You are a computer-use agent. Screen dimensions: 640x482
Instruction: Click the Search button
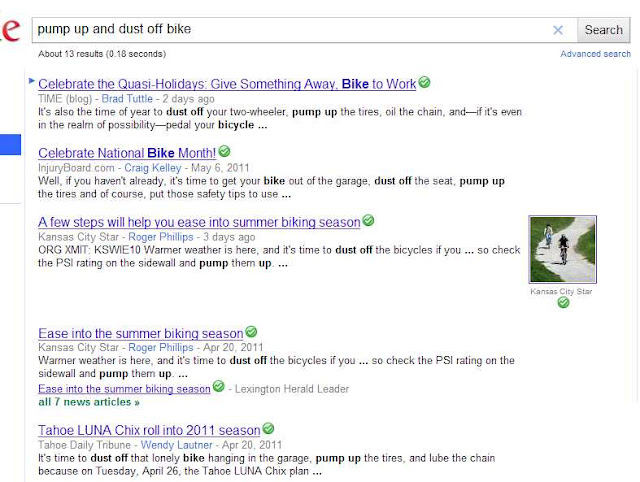coord(603,30)
